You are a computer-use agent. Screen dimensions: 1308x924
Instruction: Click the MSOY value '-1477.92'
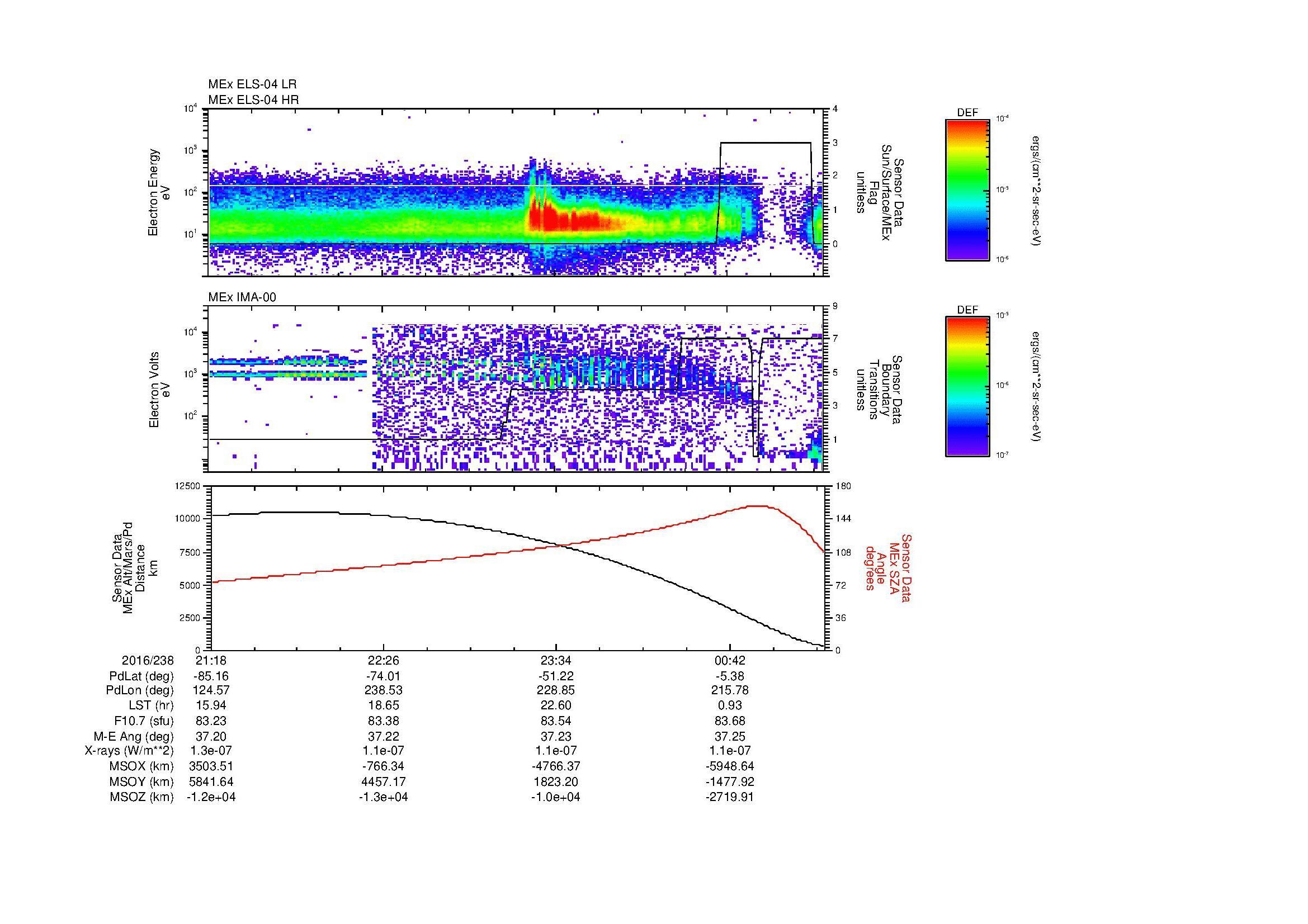730,781
